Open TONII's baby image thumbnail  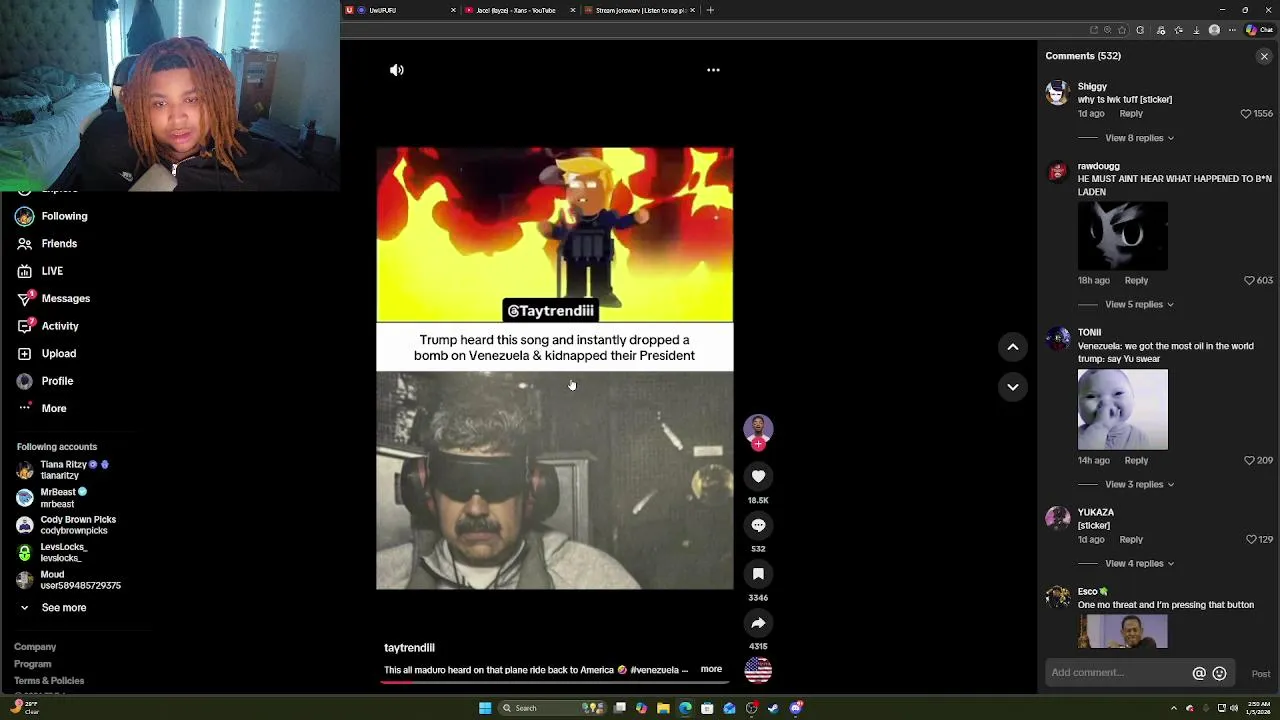pyautogui.click(x=1122, y=410)
